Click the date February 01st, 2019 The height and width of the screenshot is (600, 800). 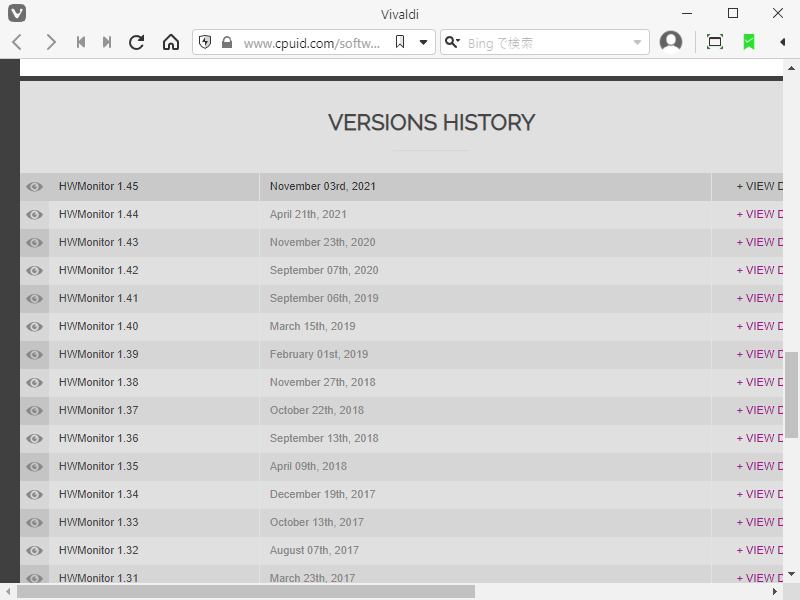point(319,354)
